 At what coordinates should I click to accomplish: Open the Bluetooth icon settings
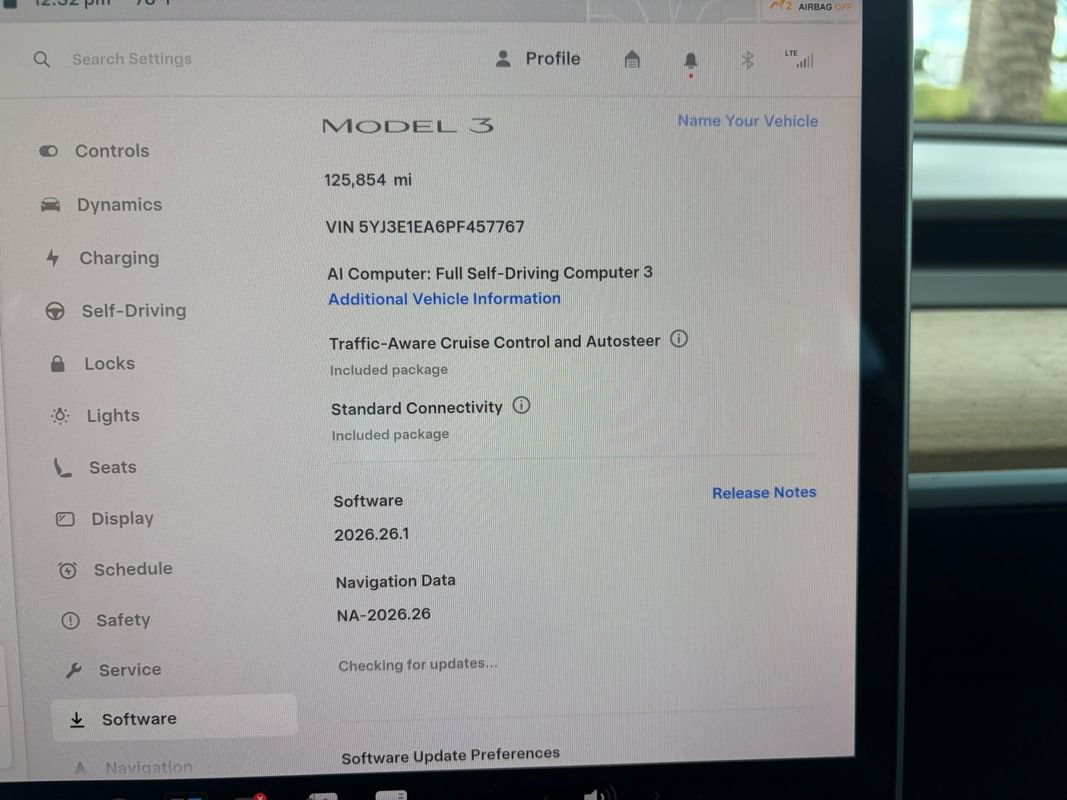coord(747,61)
